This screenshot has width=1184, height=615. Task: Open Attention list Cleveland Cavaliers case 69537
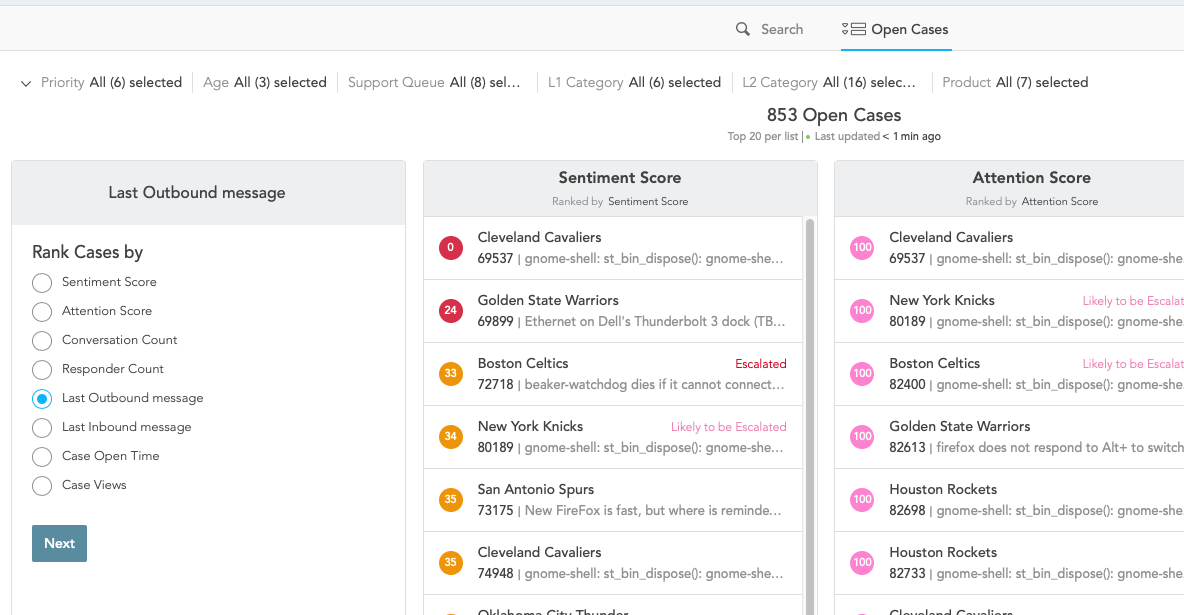click(x=1010, y=248)
